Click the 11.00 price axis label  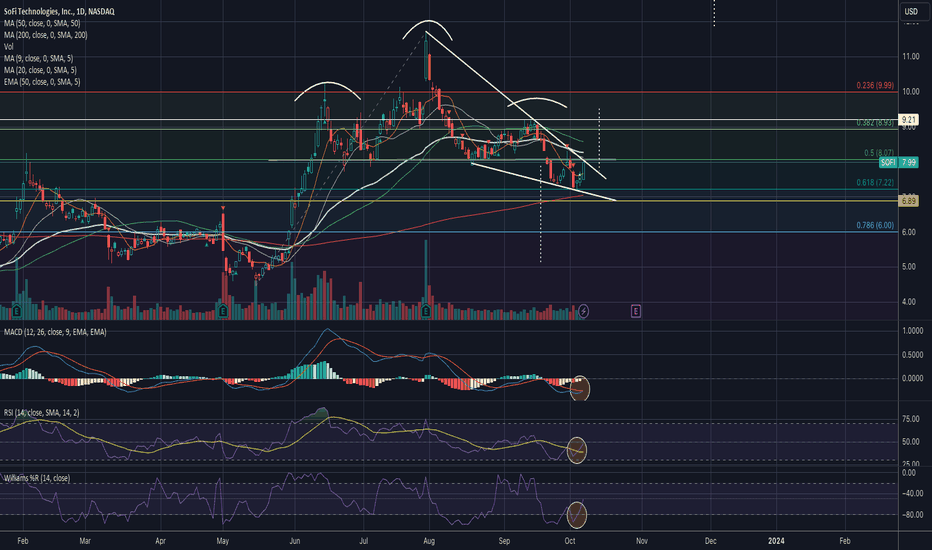tap(911, 56)
